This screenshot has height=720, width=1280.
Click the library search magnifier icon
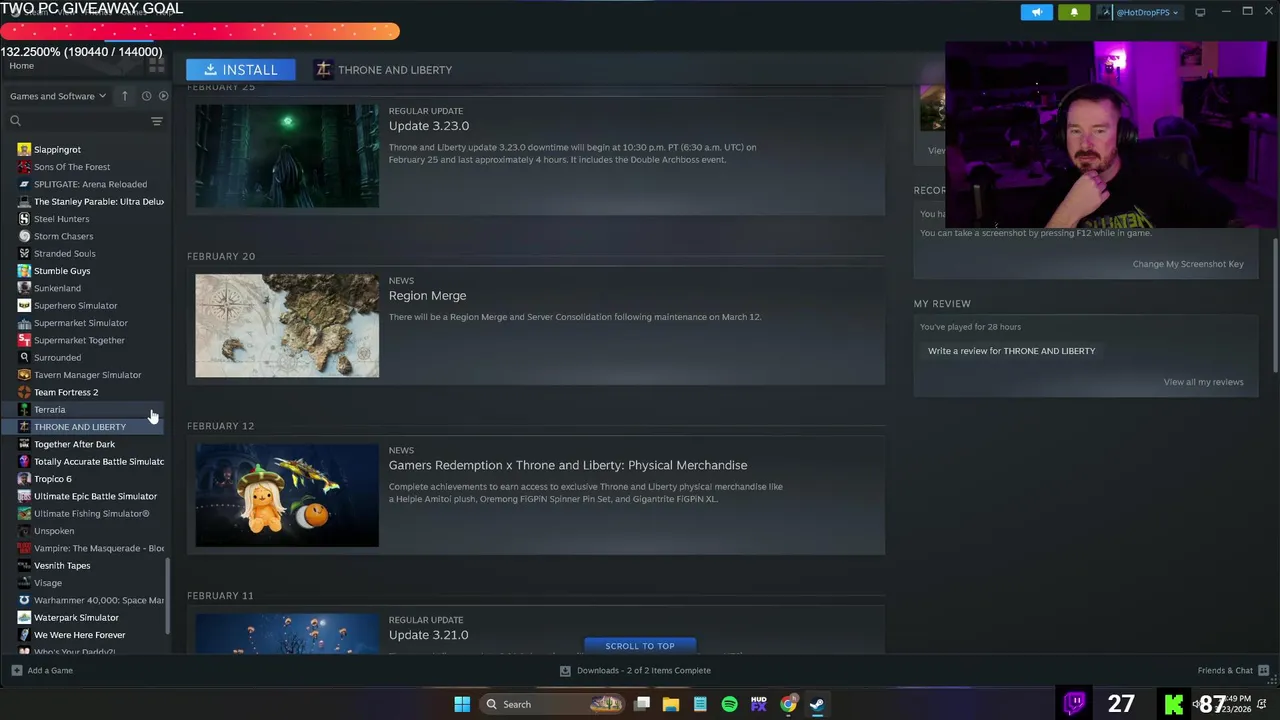pos(15,121)
